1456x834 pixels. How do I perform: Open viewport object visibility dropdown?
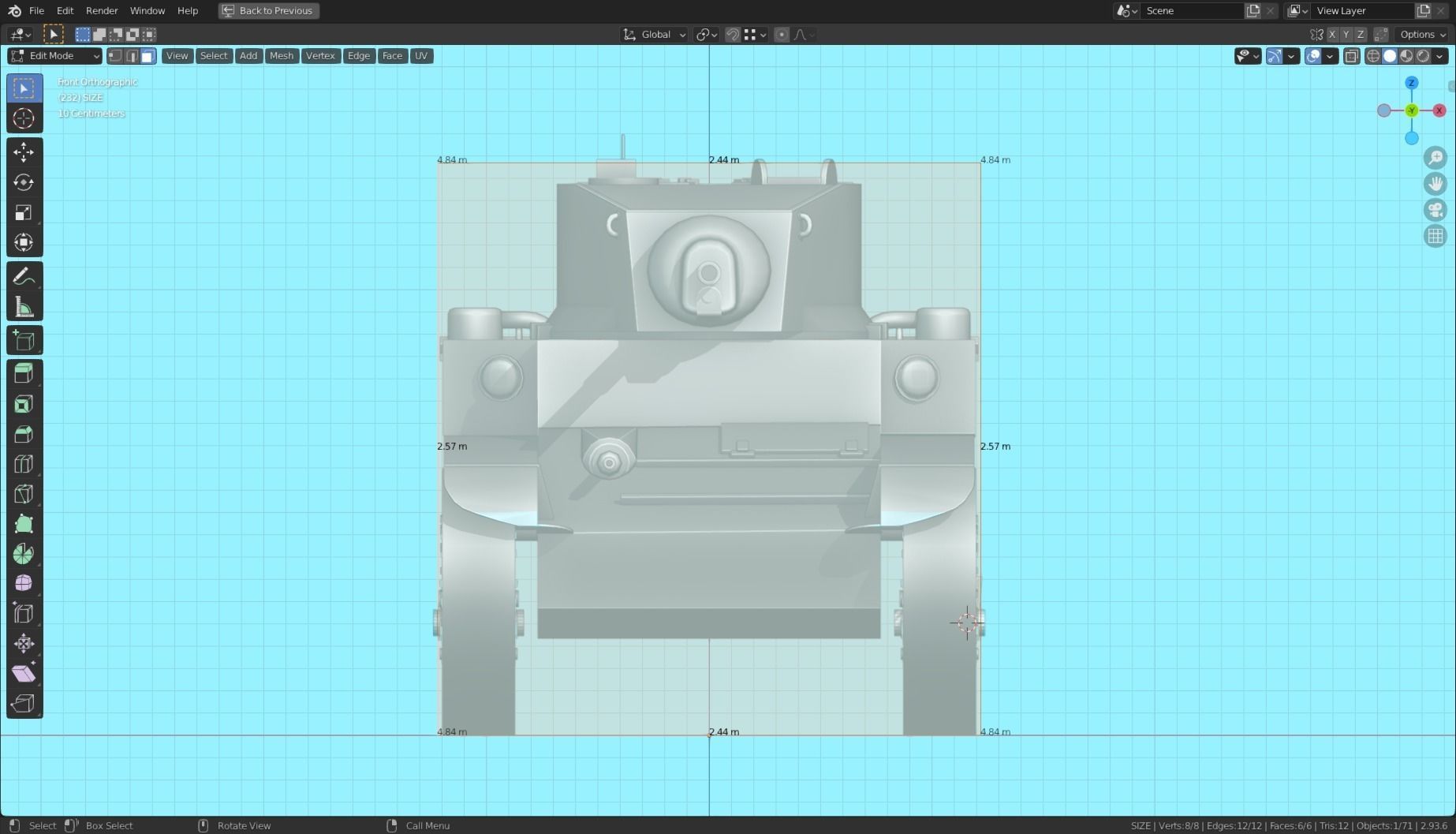[x=1248, y=55]
